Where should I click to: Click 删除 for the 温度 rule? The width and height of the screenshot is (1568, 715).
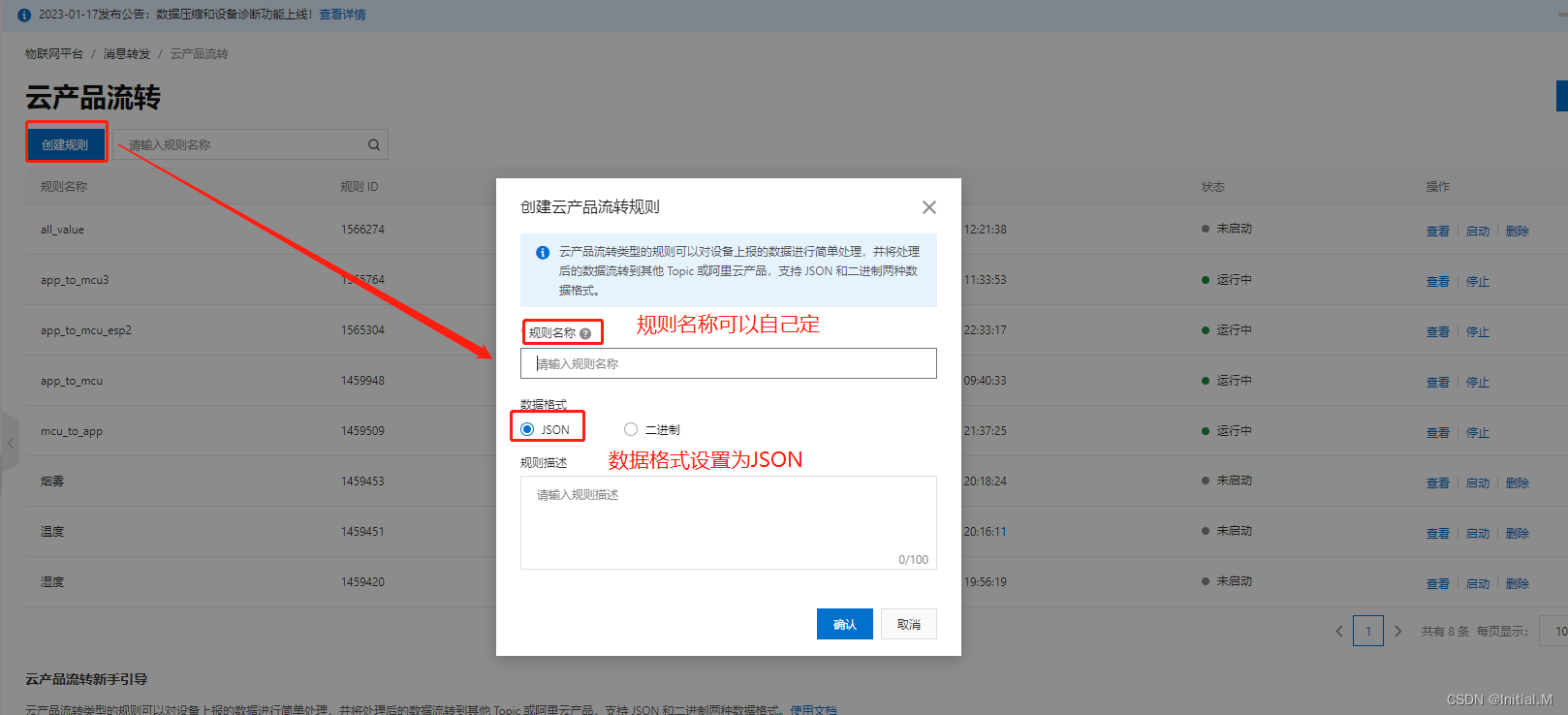(1518, 533)
